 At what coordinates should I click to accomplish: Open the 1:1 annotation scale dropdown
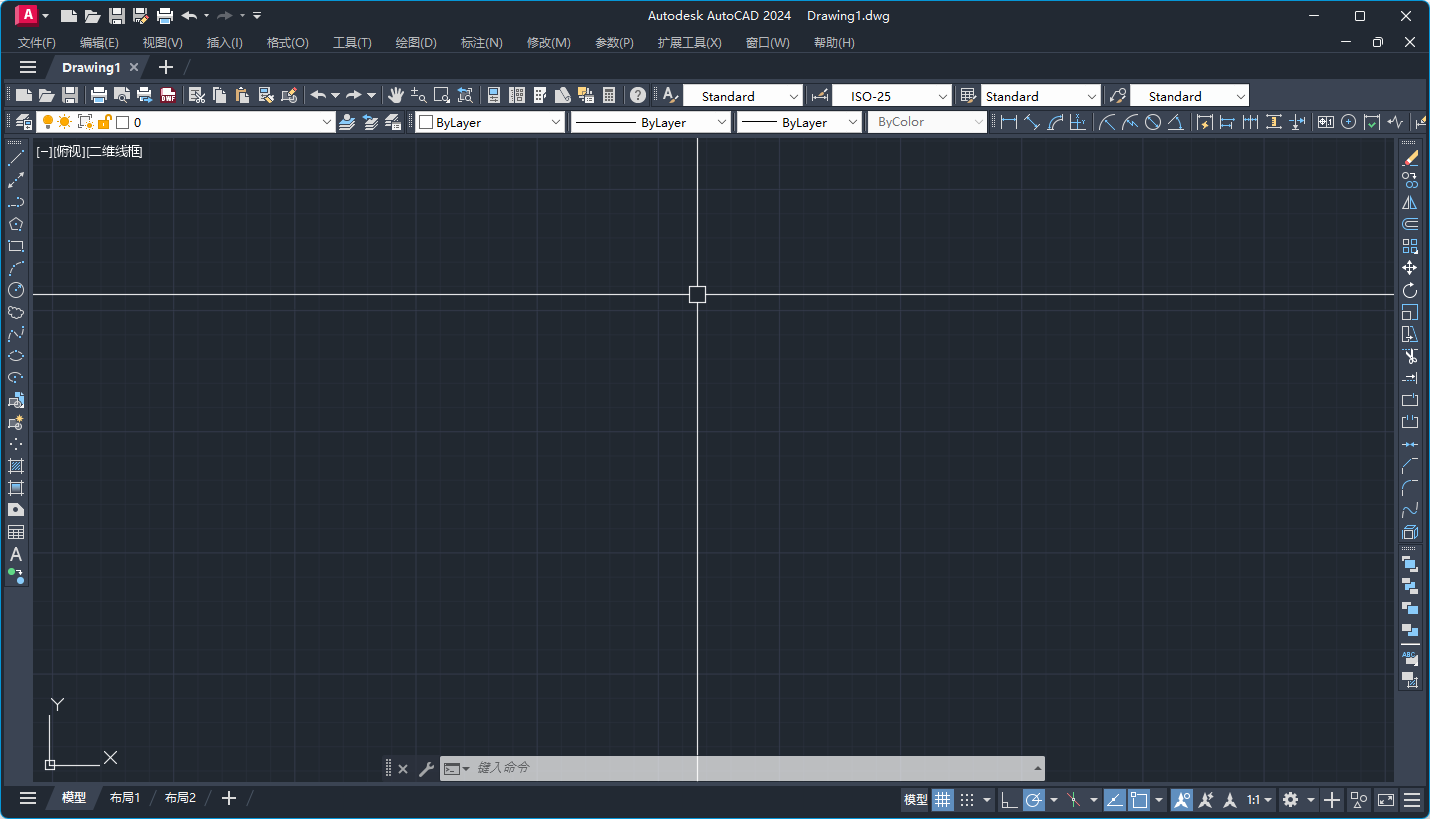point(1259,799)
